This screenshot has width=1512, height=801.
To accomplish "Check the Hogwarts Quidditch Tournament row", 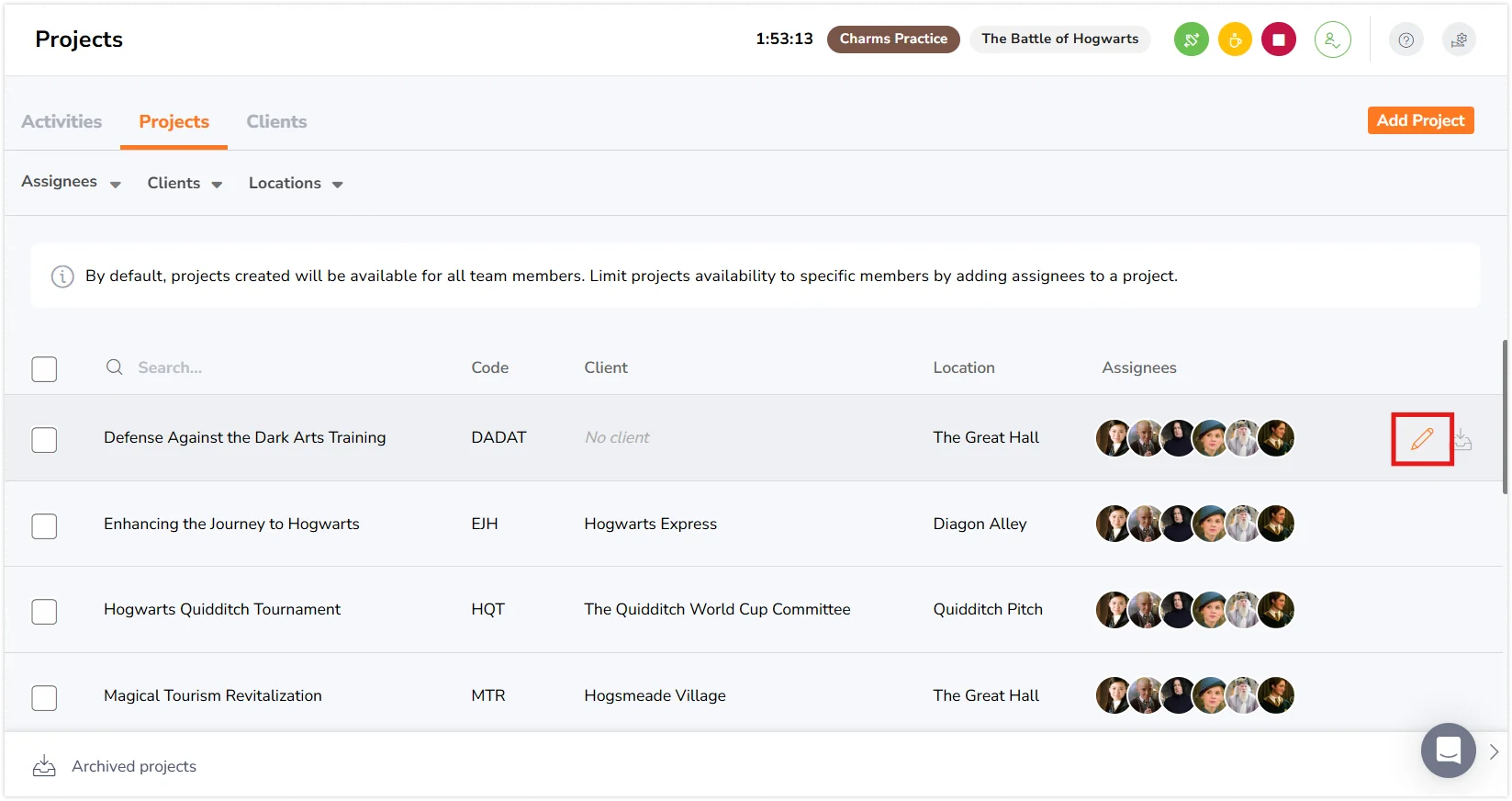I will [44, 612].
